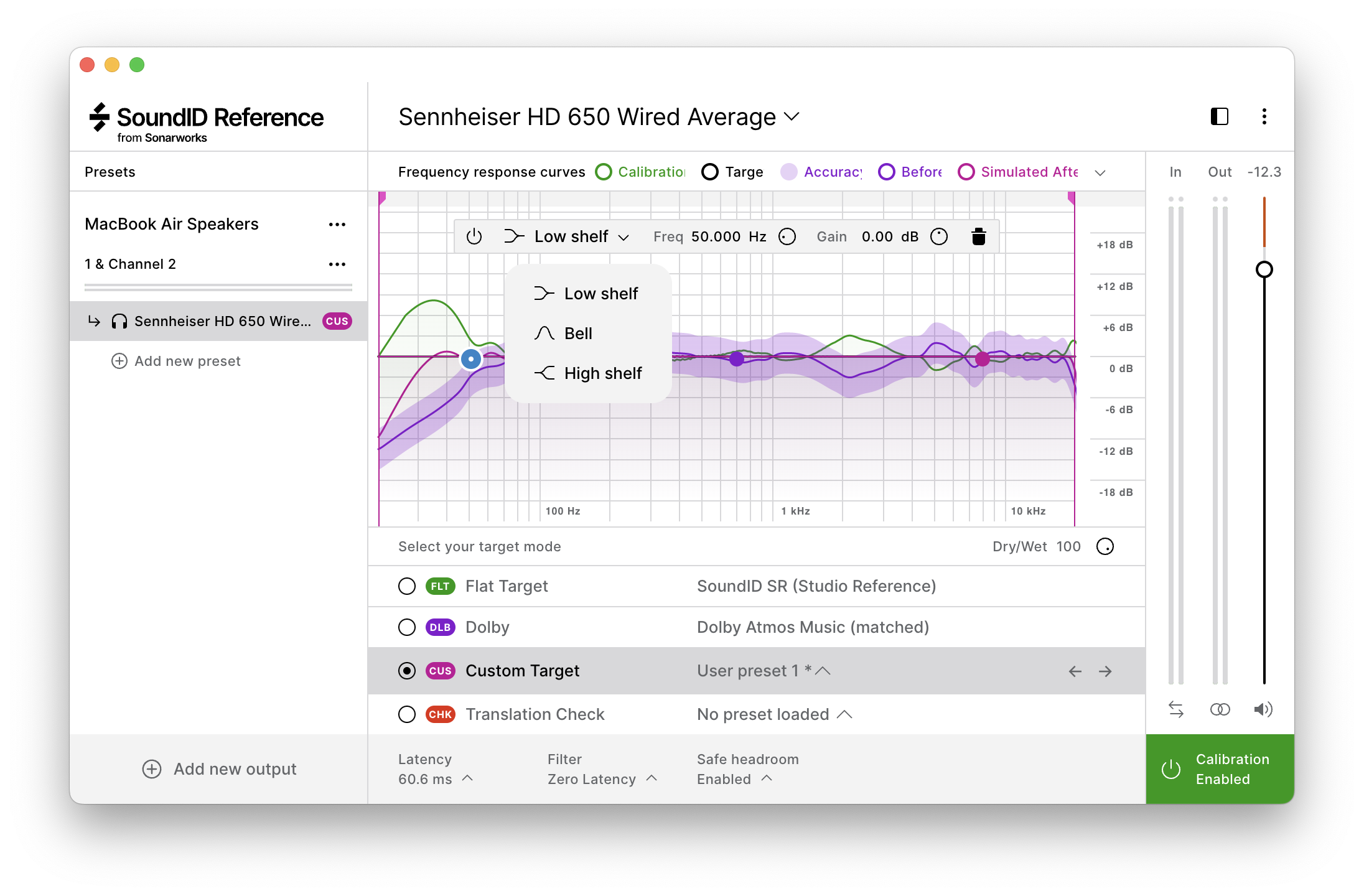Open MacBook Air Speakers options dots
Image resolution: width=1364 pixels, height=896 pixels.
tap(337, 225)
